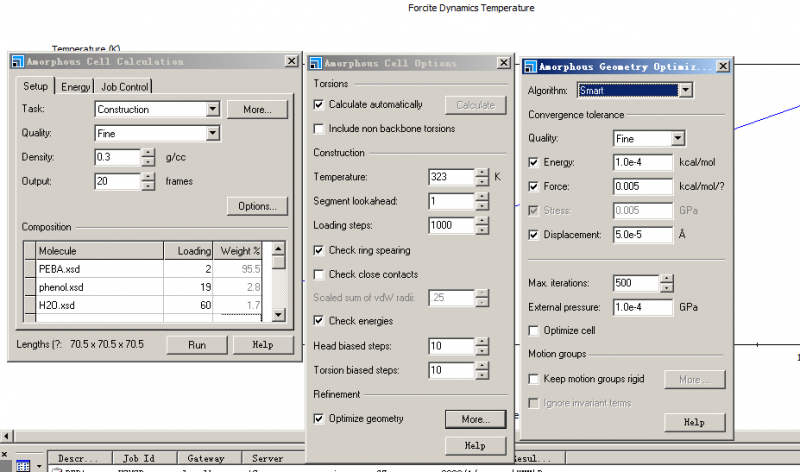Click the jobs grid view icon

click(x=23, y=466)
